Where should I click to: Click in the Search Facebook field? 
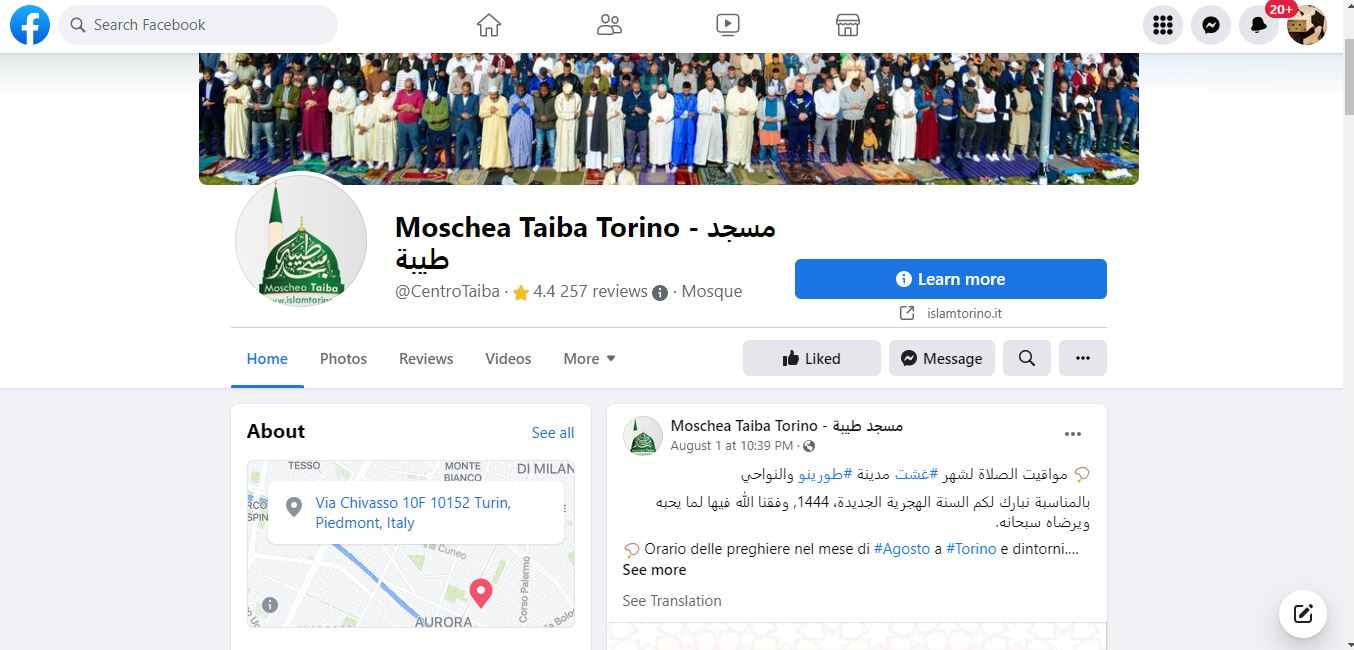pyautogui.click(x=198, y=25)
